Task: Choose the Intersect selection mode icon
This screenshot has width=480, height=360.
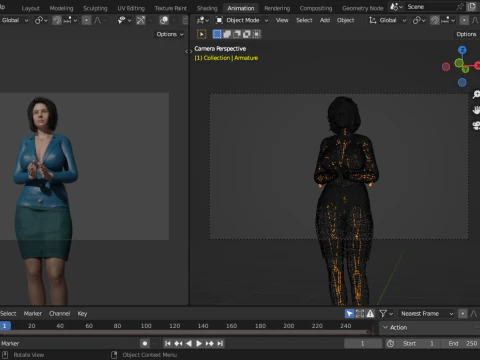Action: pos(256,34)
